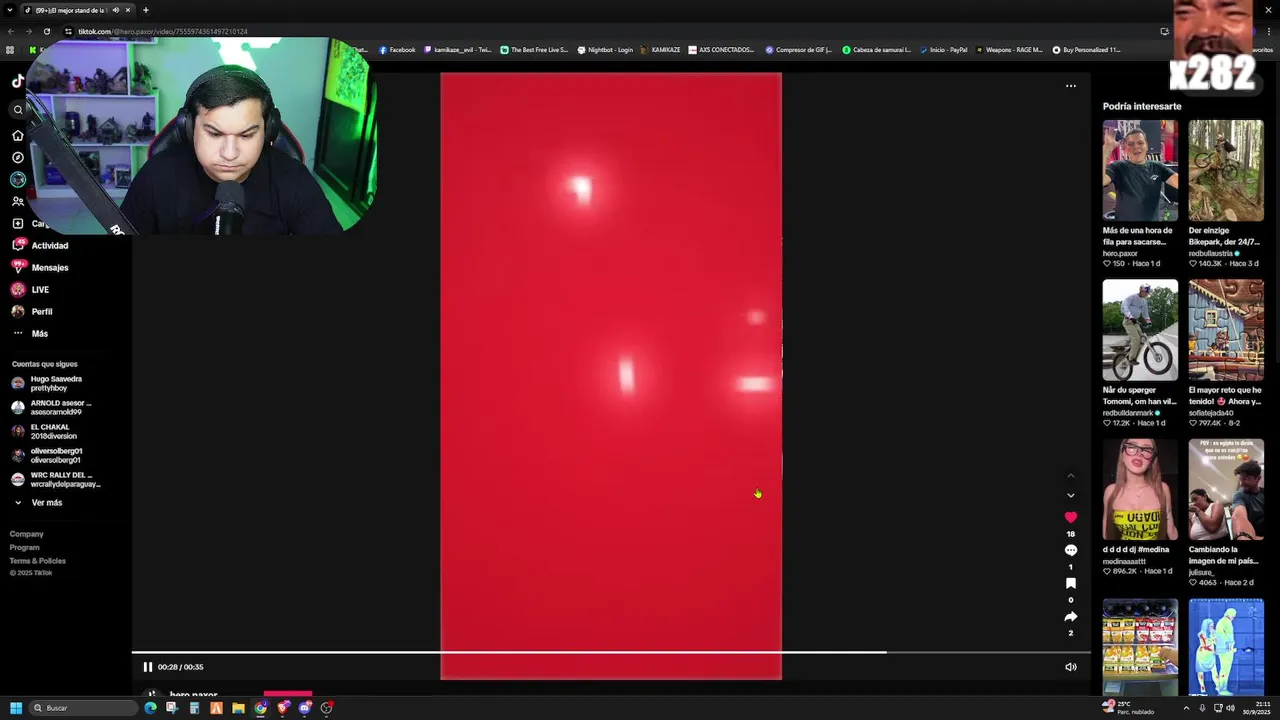Reload the page with refresh icon
The image size is (1280, 720).
pos(46,31)
